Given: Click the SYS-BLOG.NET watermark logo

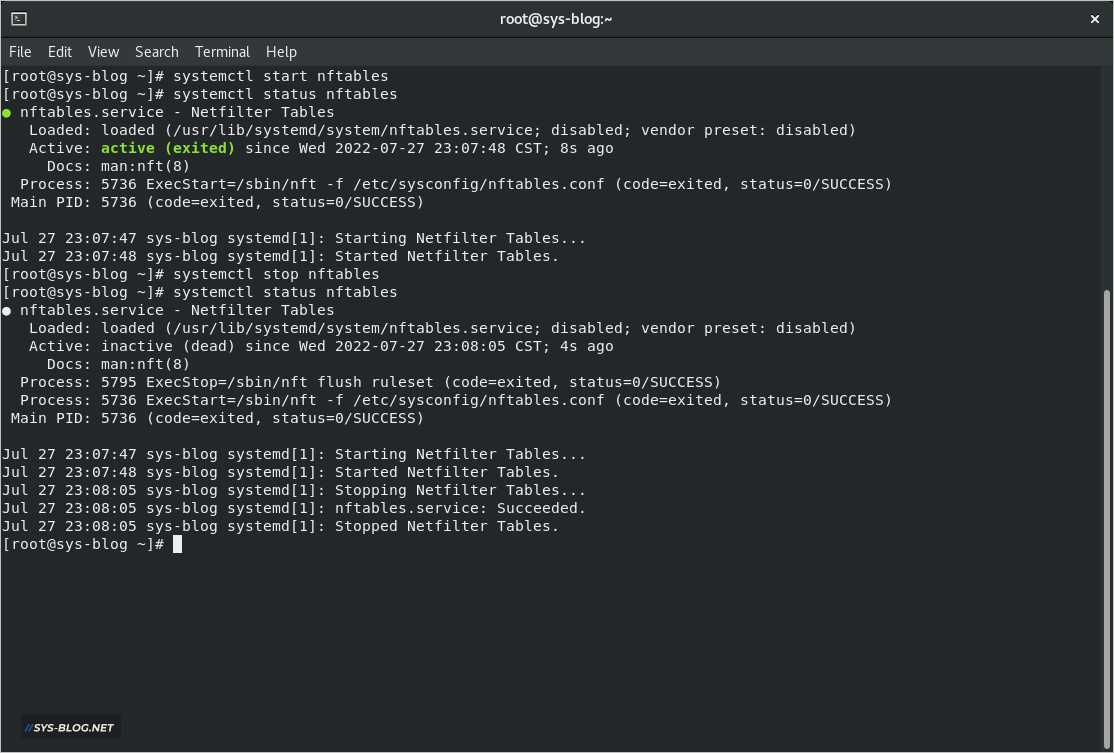Looking at the screenshot, I should [69, 727].
